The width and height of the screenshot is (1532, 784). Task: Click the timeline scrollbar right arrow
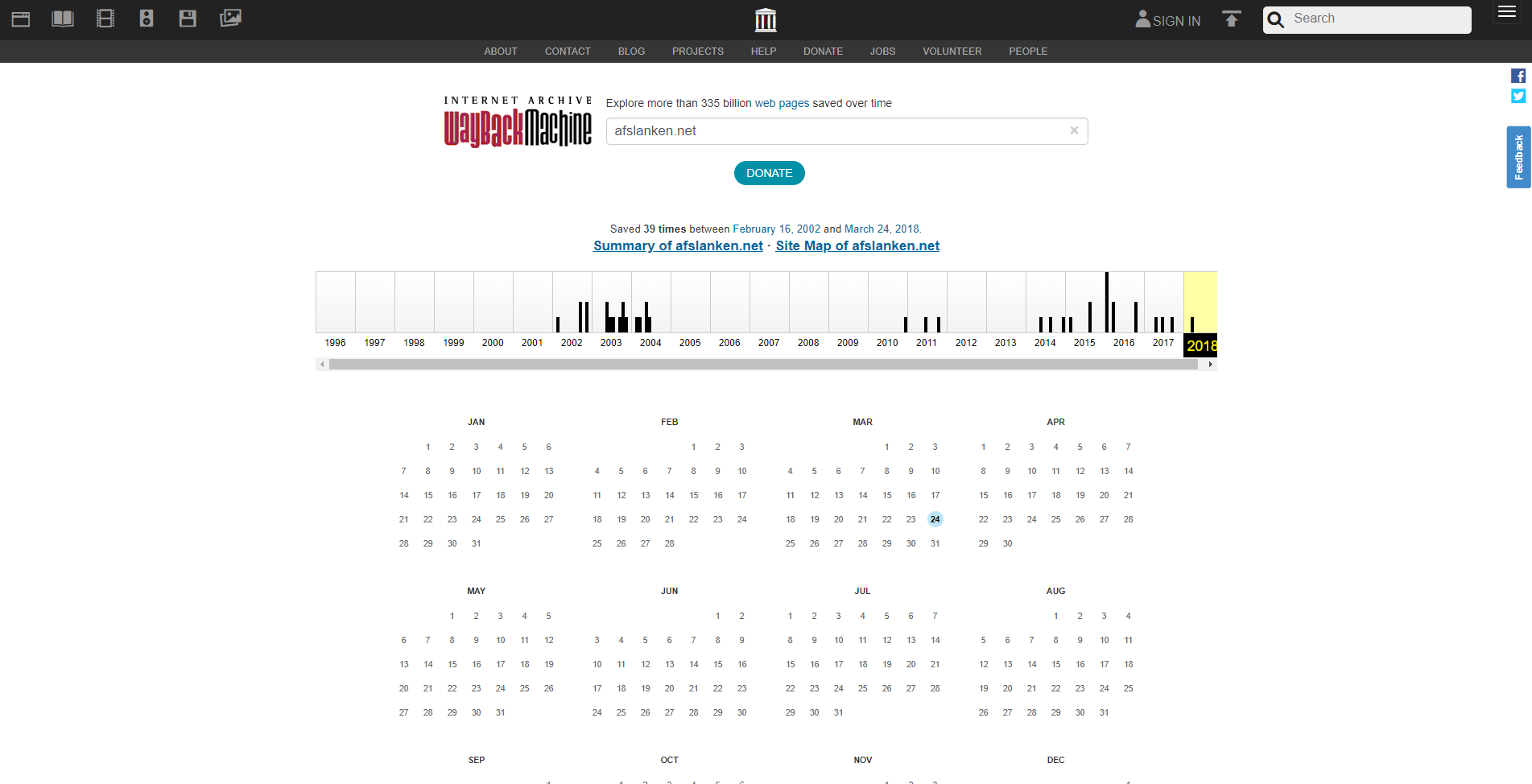[x=1210, y=365]
